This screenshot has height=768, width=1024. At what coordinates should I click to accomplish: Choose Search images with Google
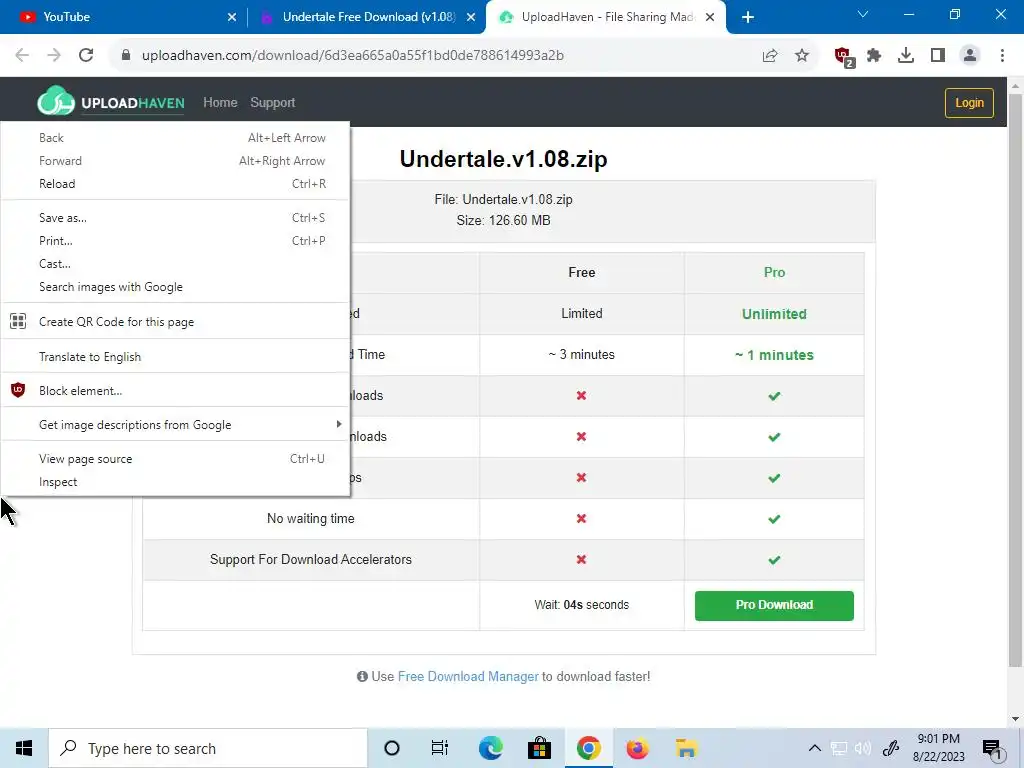pyautogui.click(x=175, y=287)
